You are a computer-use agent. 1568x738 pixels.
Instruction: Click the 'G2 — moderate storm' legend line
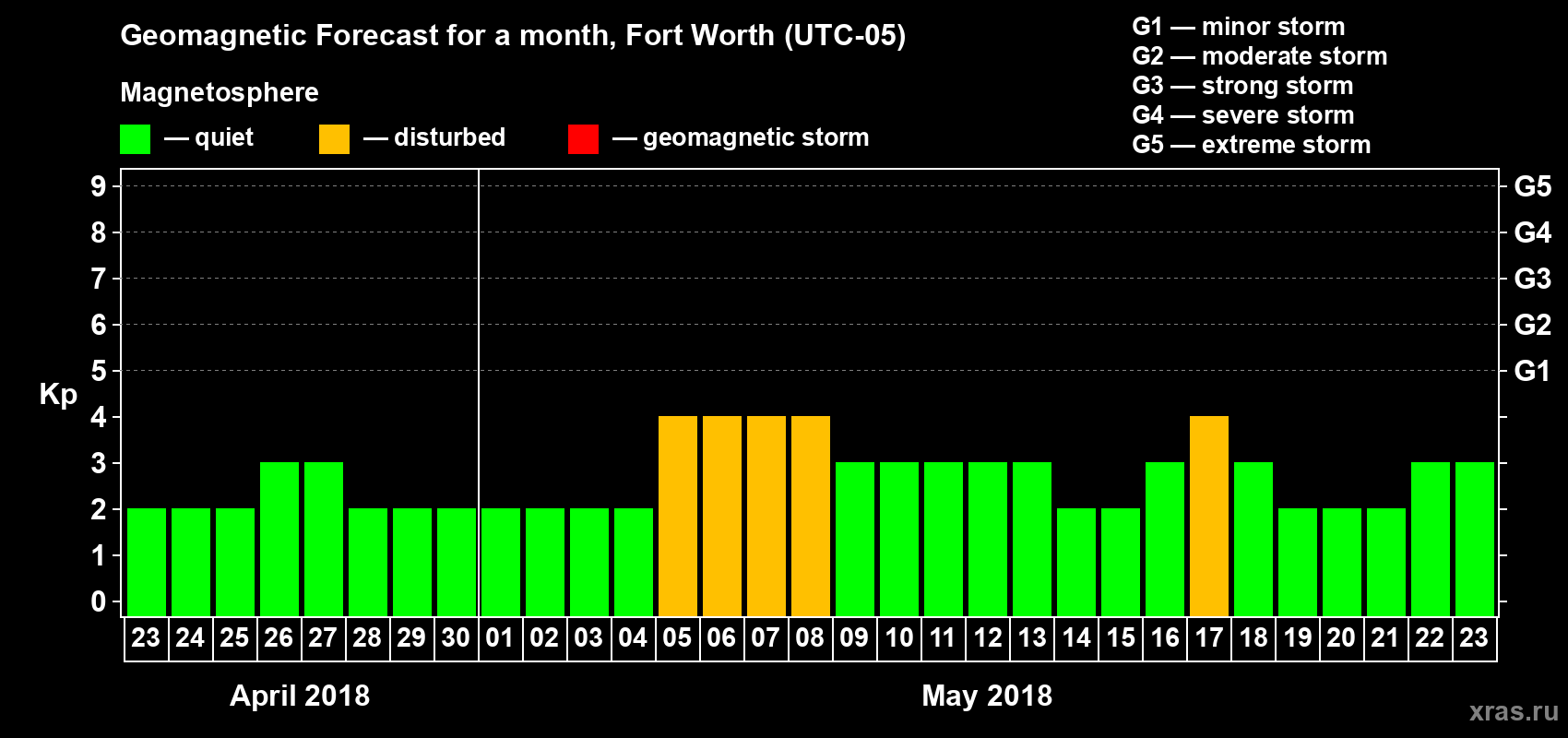pyautogui.click(x=1260, y=56)
